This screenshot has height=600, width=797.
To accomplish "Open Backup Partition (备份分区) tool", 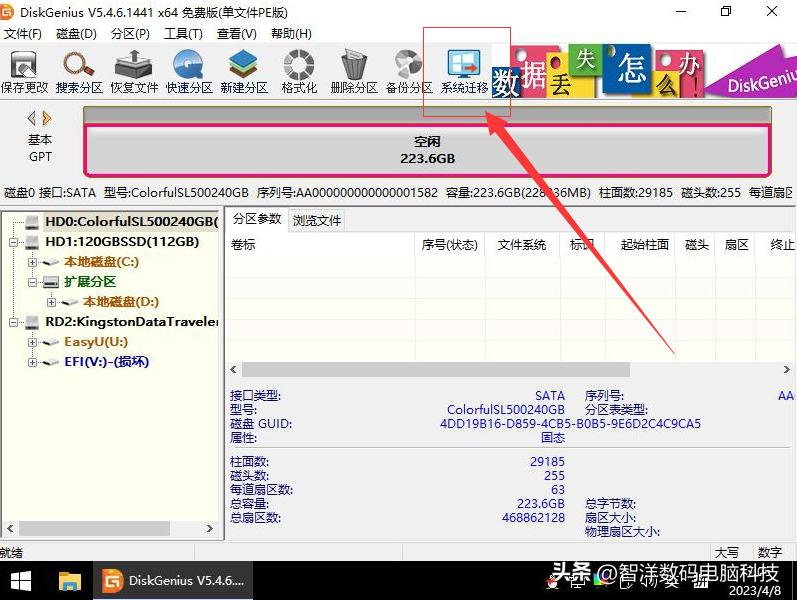I will click(x=409, y=72).
